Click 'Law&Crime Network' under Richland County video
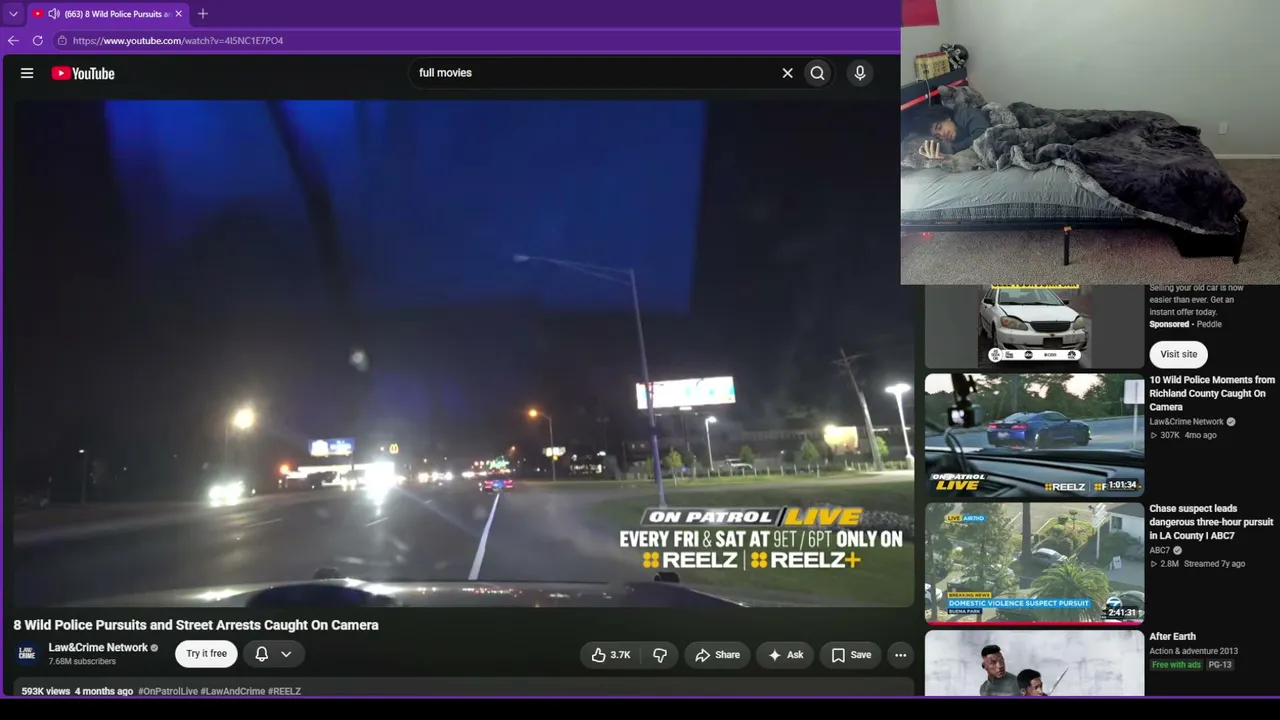The height and width of the screenshot is (720, 1280). (x=1186, y=422)
